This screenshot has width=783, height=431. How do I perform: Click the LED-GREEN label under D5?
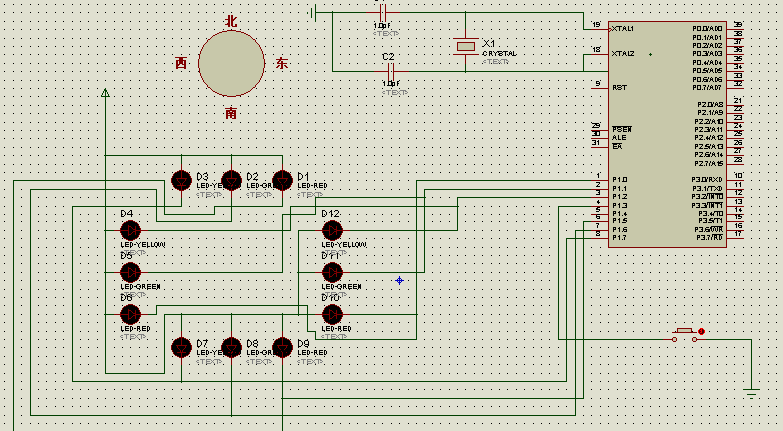tap(140, 287)
